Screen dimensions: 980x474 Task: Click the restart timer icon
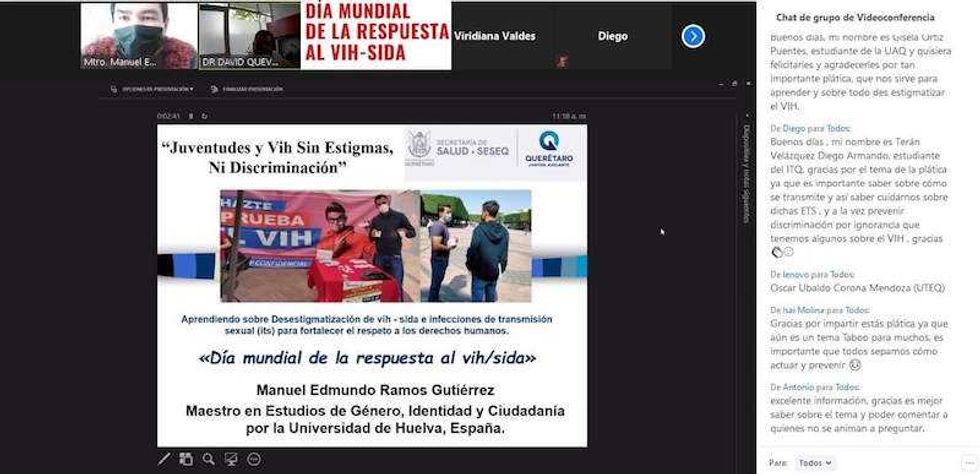click(205, 116)
